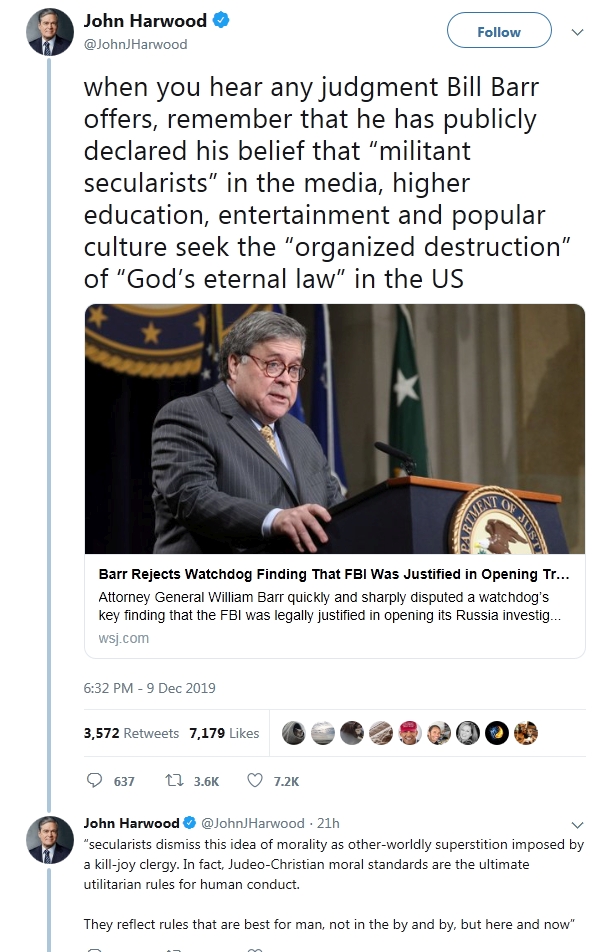The height and width of the screenshot is (952, 605).
Task: Like the tweet with heart icon
Action: point(255,780)
